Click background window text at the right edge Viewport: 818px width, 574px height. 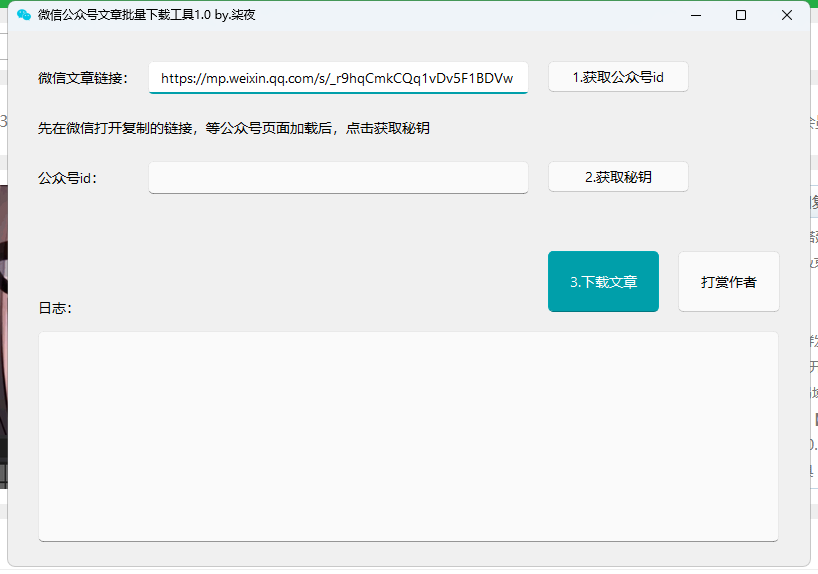click(813, 340)
